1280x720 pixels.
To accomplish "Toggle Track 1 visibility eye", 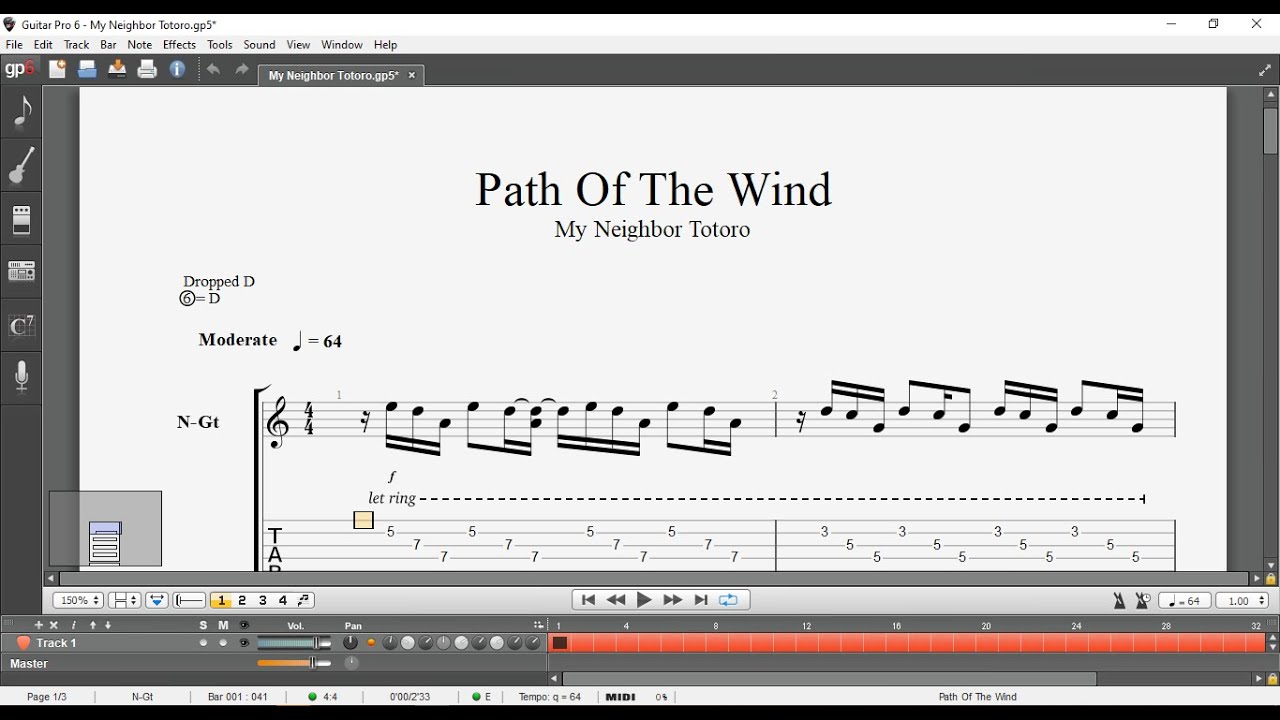I will 244,643.
